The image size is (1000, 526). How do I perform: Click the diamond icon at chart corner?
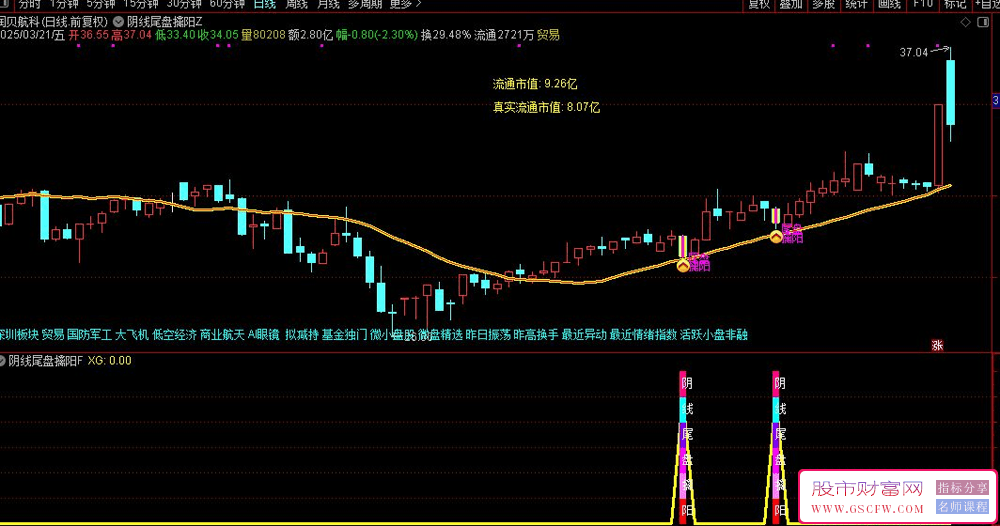pos(966,22)
